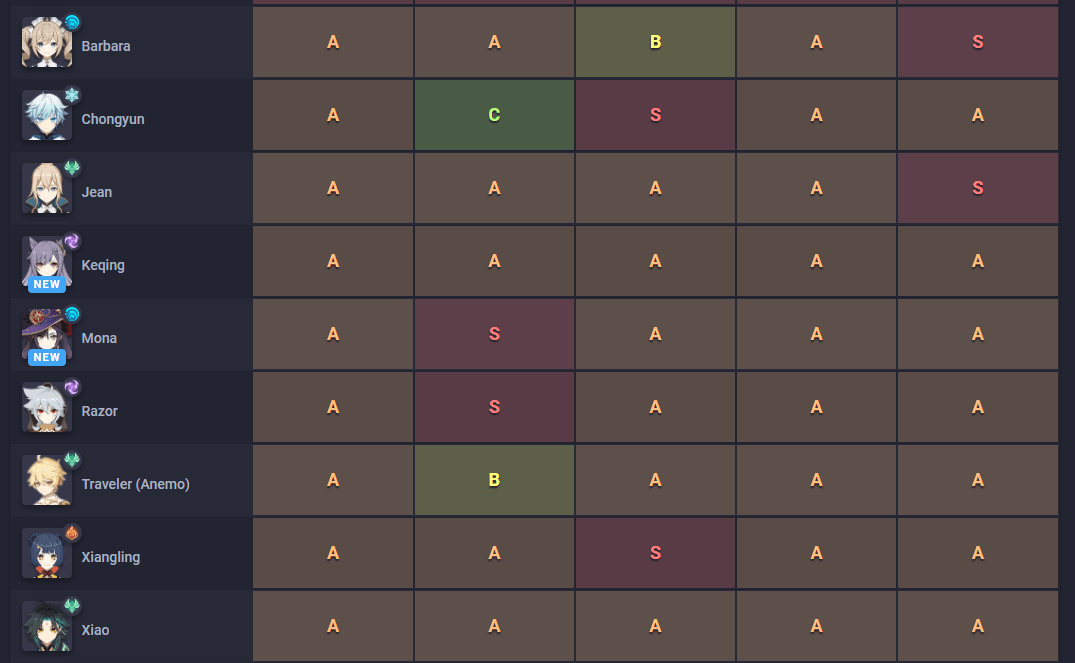Image resolution: width=1075 pixels, height=663 pixels.
Task: Click Xiangling's red S tier cell
Action: tap(655, 553)
